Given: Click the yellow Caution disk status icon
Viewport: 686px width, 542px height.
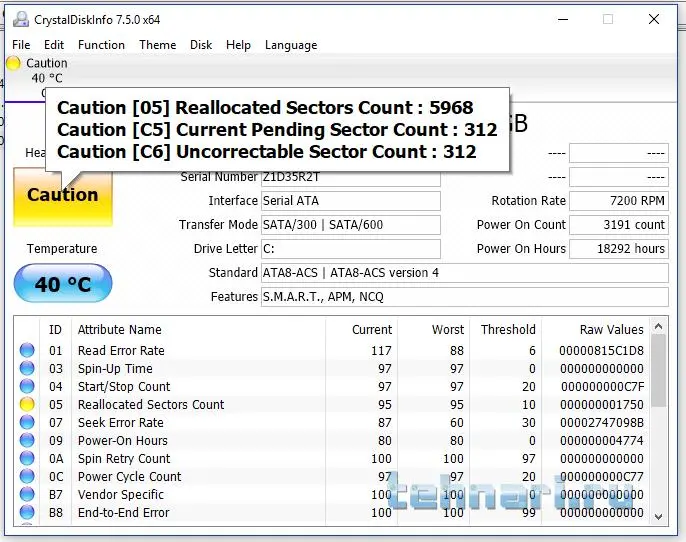Looking at the screenshot, I should [13, 64].
